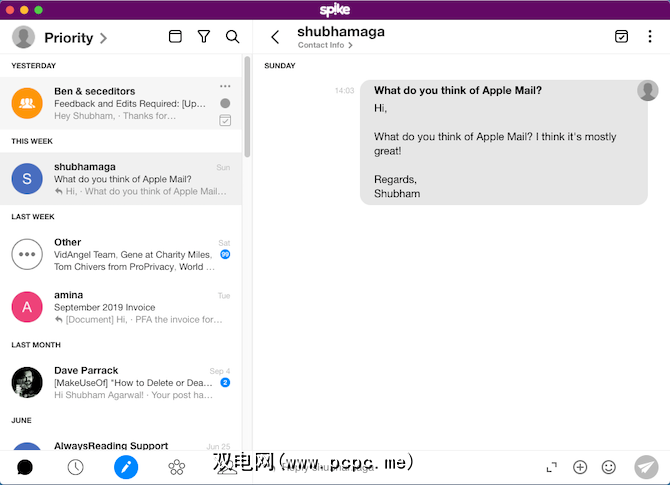Open the three-dot menu in conversation header
The image size is (670, 485).
coord(649,37)
